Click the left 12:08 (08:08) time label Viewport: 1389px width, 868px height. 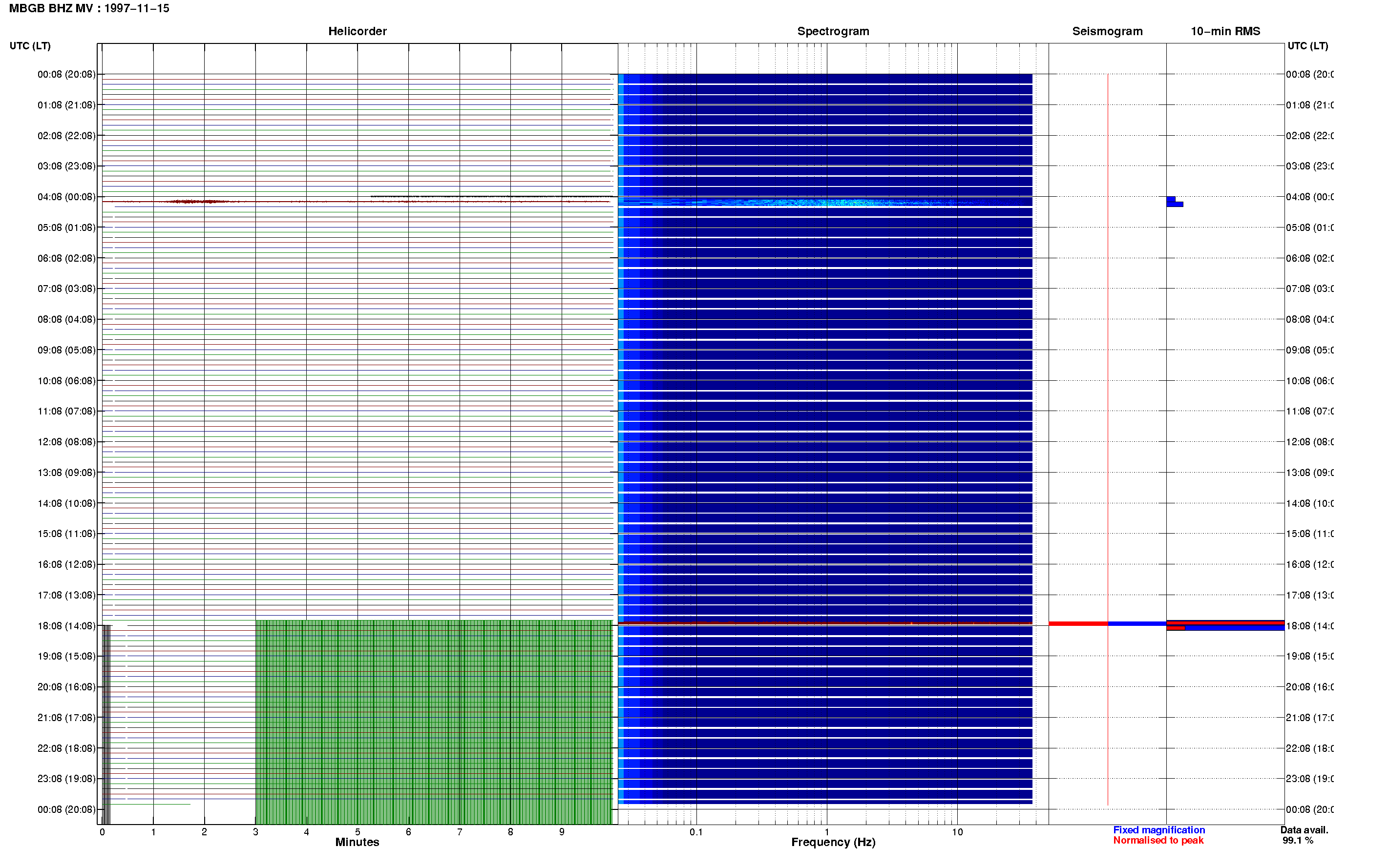(x=66, y=442)
